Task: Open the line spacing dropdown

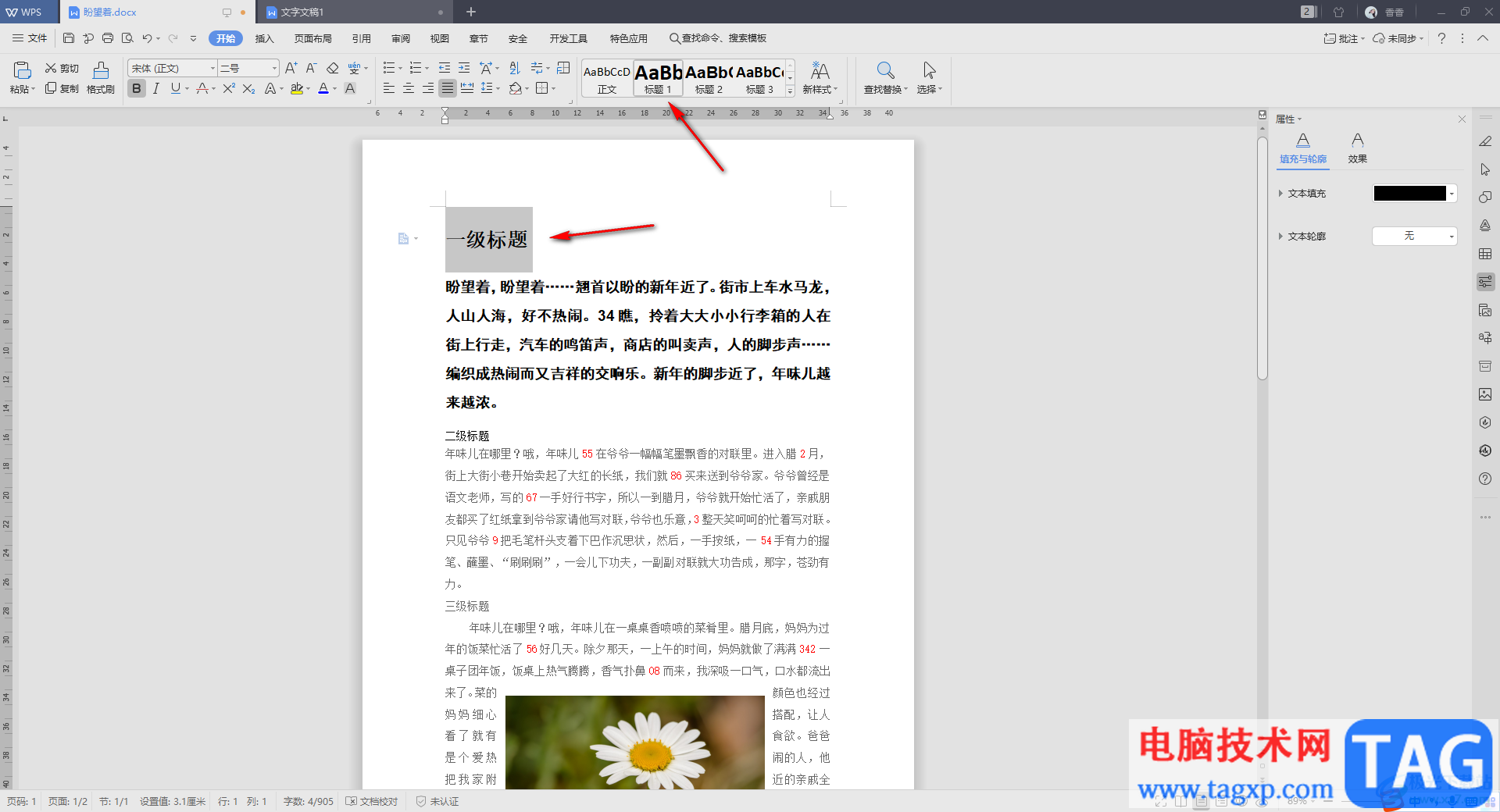Action: (498, 89)
